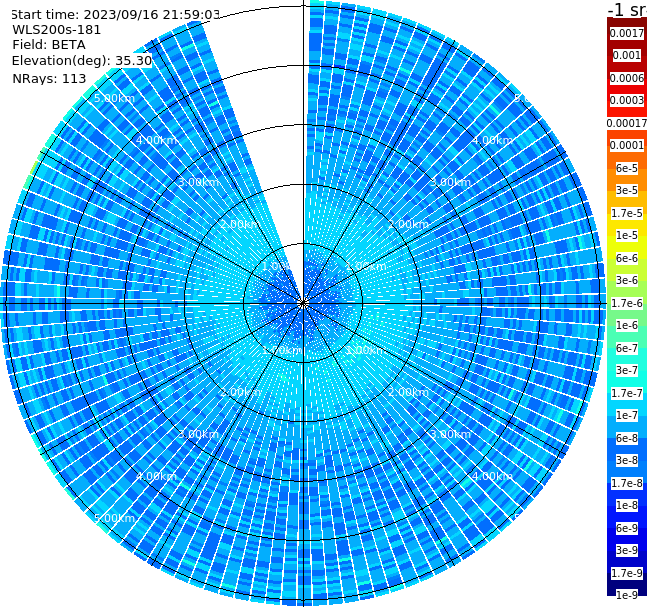Click the 6e-6 colorbar label
The height and width of the screenshot is (607, 647).
[x=627, y=258]
